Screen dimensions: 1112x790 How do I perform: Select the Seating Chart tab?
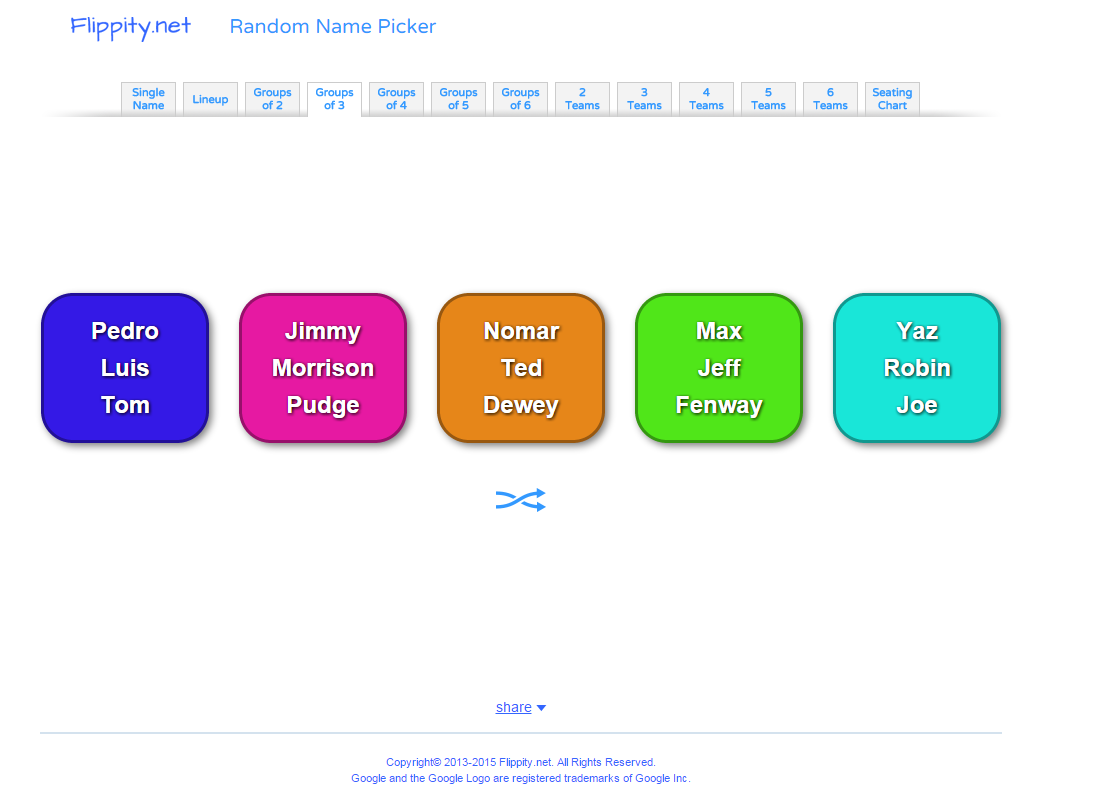[891, 98]
